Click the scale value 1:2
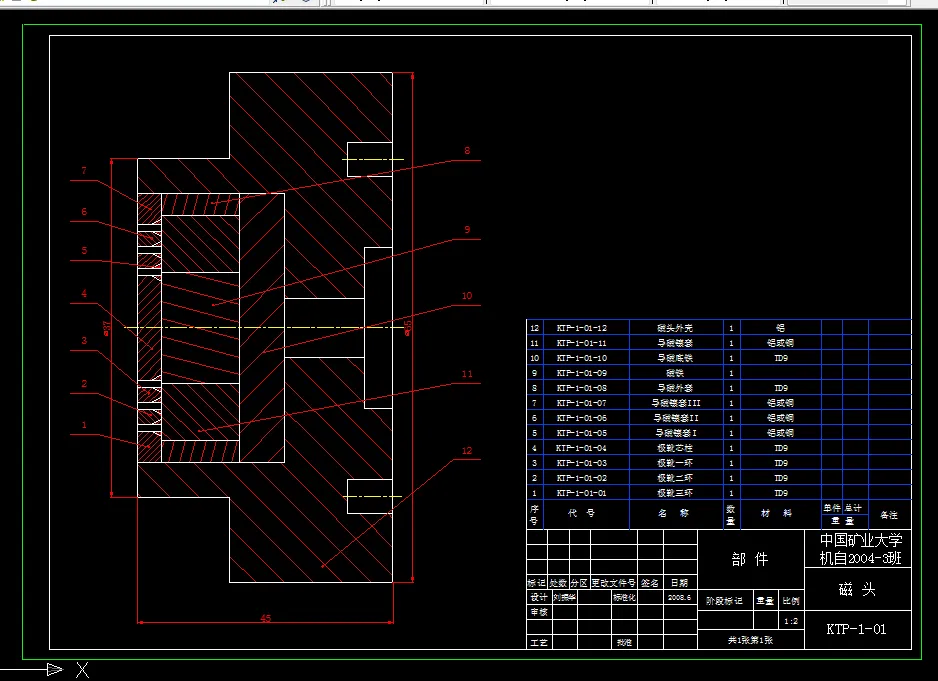The image size is (938, 681). click(791, 621)
